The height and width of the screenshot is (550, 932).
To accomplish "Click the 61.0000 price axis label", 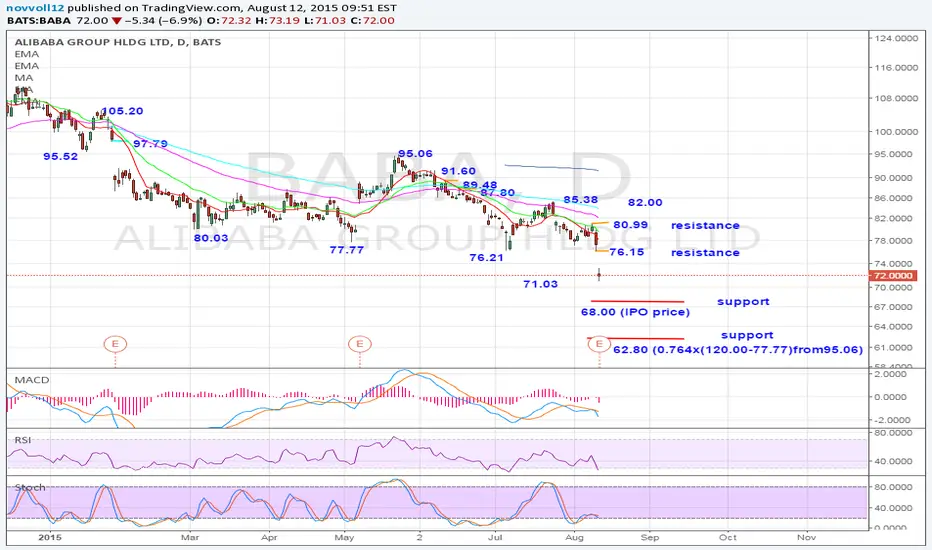I will click(893, 347).
